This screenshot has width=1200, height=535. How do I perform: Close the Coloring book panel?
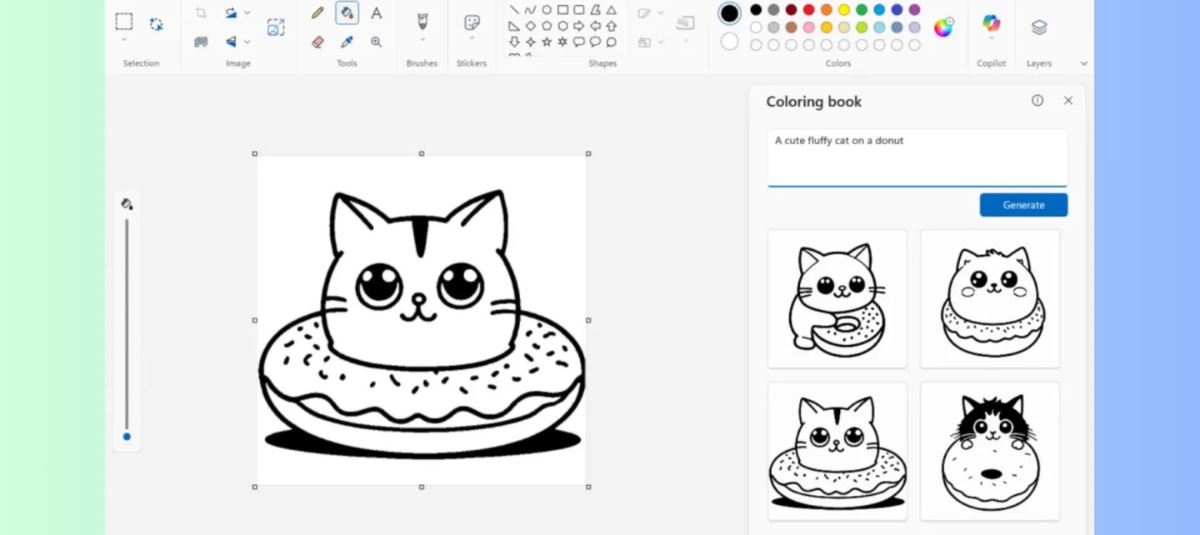pos(1068,101)
